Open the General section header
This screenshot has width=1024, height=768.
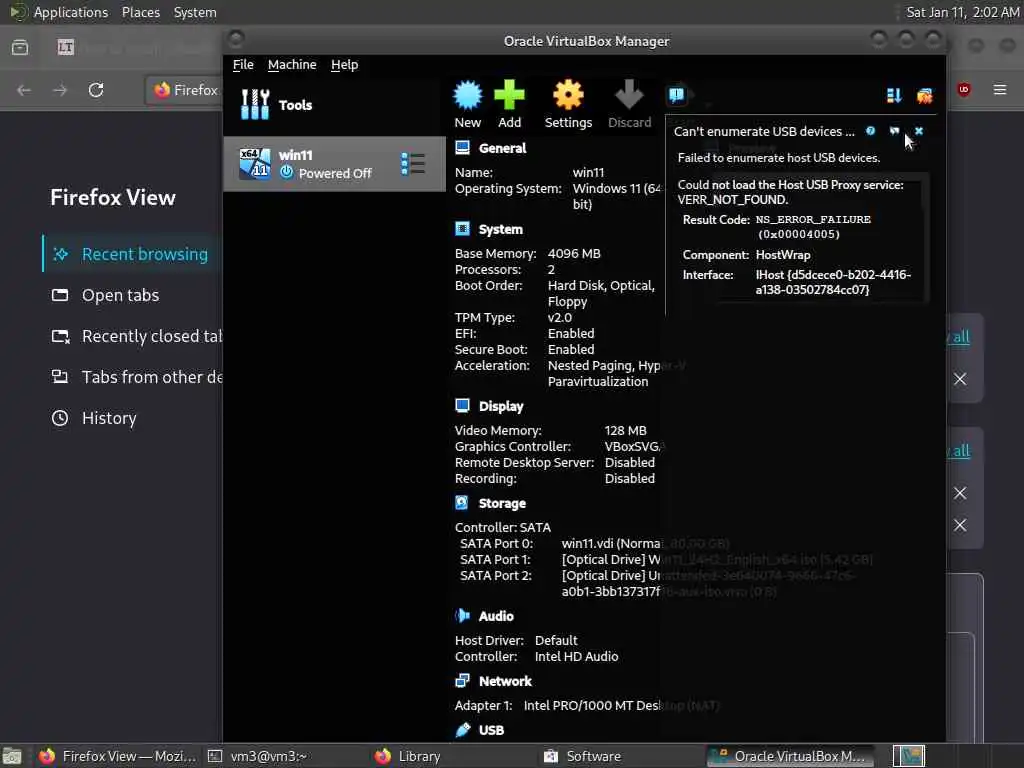pos(502,148)
